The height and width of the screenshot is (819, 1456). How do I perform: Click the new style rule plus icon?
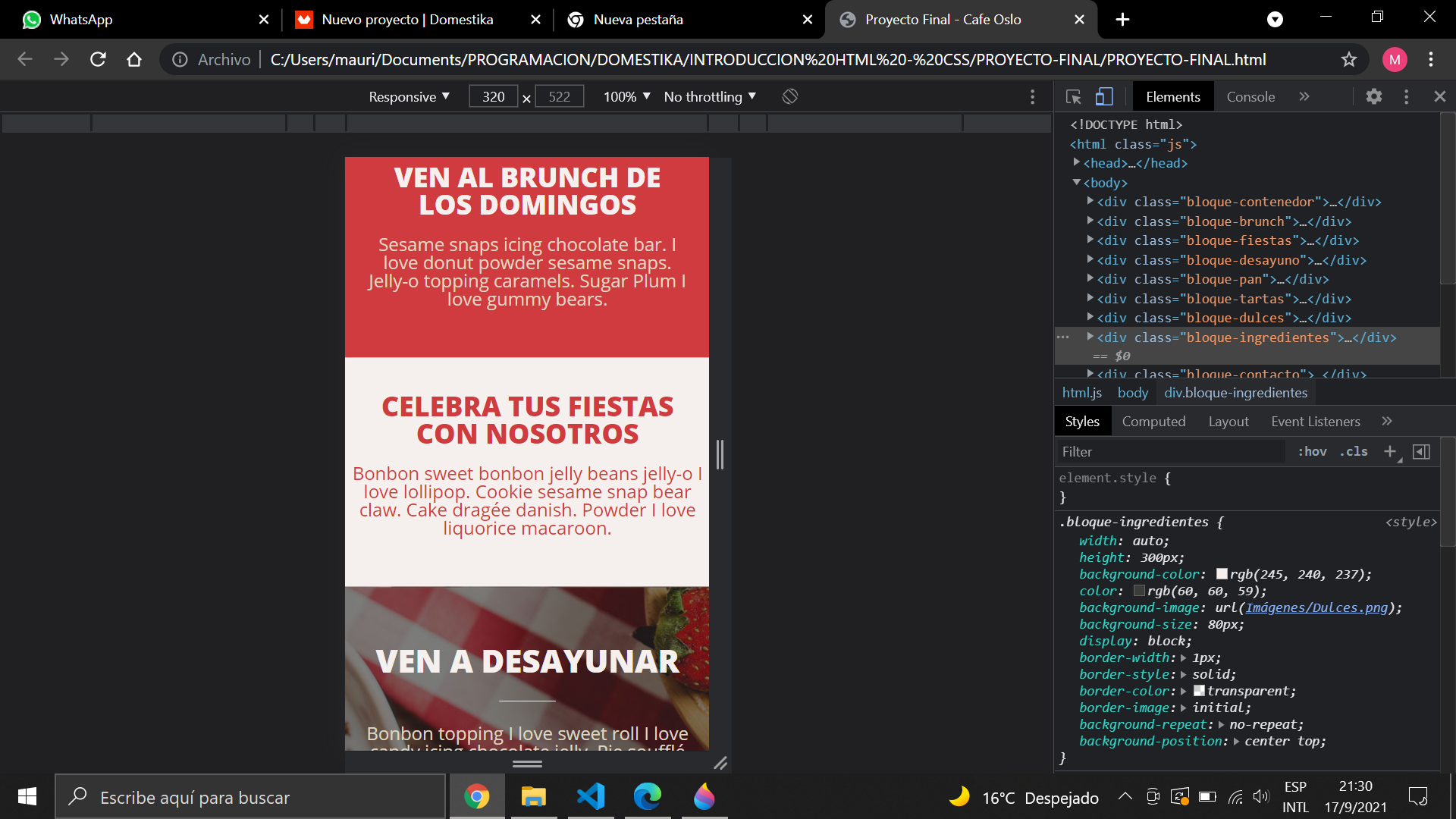pyautogui.click(x=1390, y=451)
